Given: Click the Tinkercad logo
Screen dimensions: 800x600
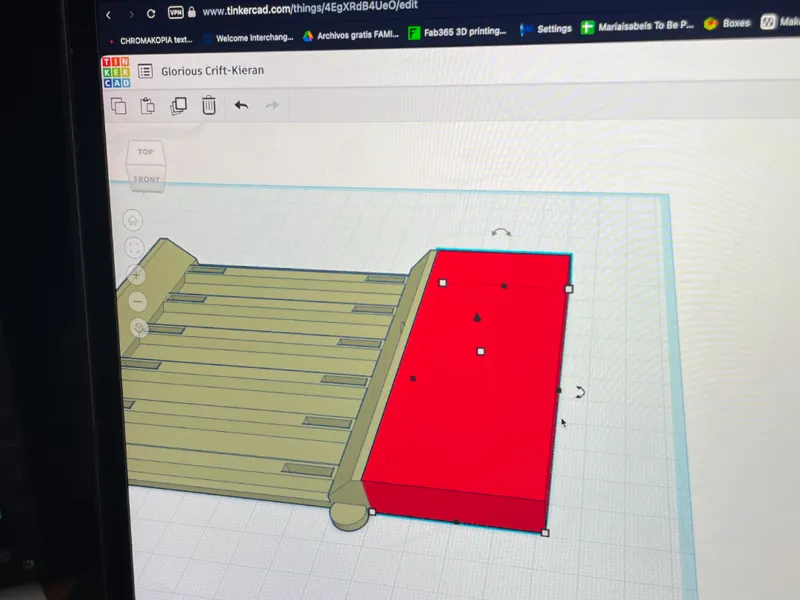Looking at the screenshot, I should click(x=116, y=72).
